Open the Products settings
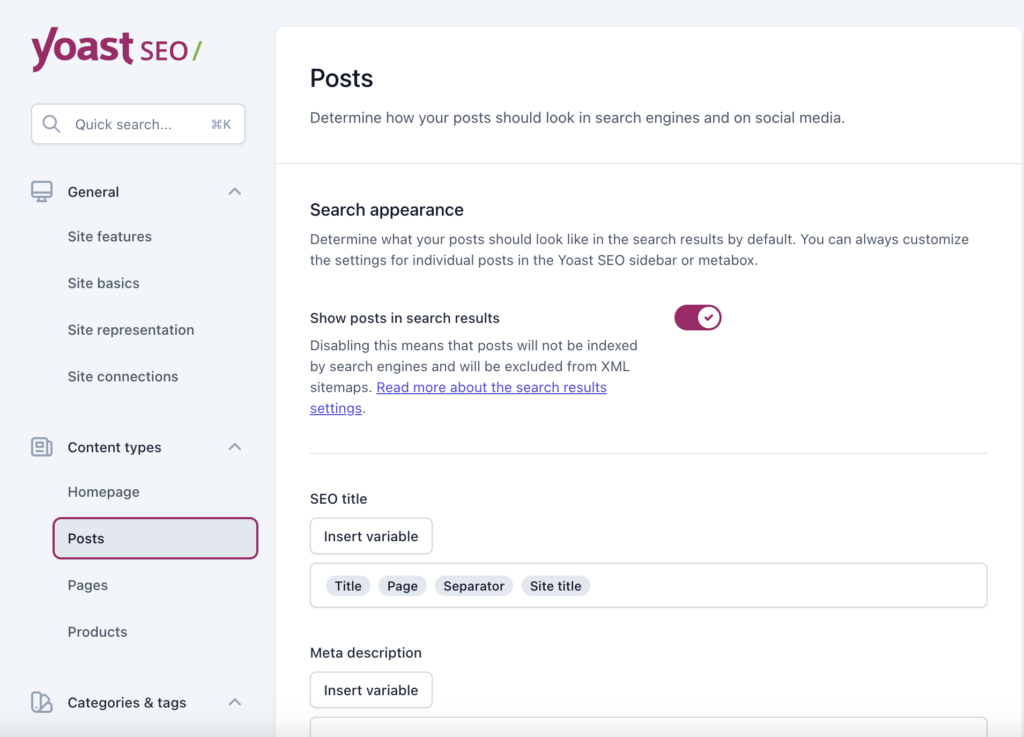Viewport: 1024px width, 737px height. point(98,632)
